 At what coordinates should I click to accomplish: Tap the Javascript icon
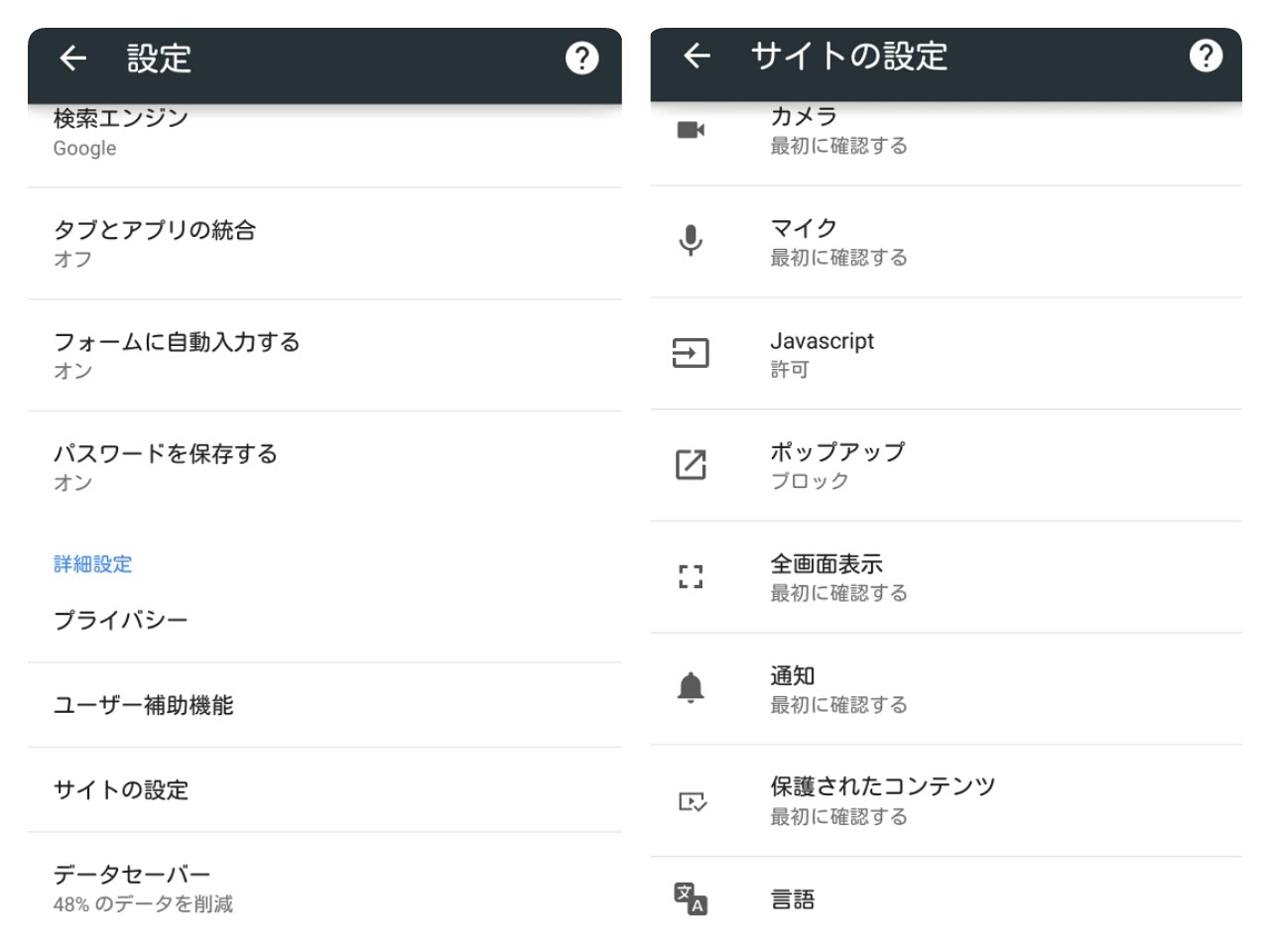tap(691, 353)
